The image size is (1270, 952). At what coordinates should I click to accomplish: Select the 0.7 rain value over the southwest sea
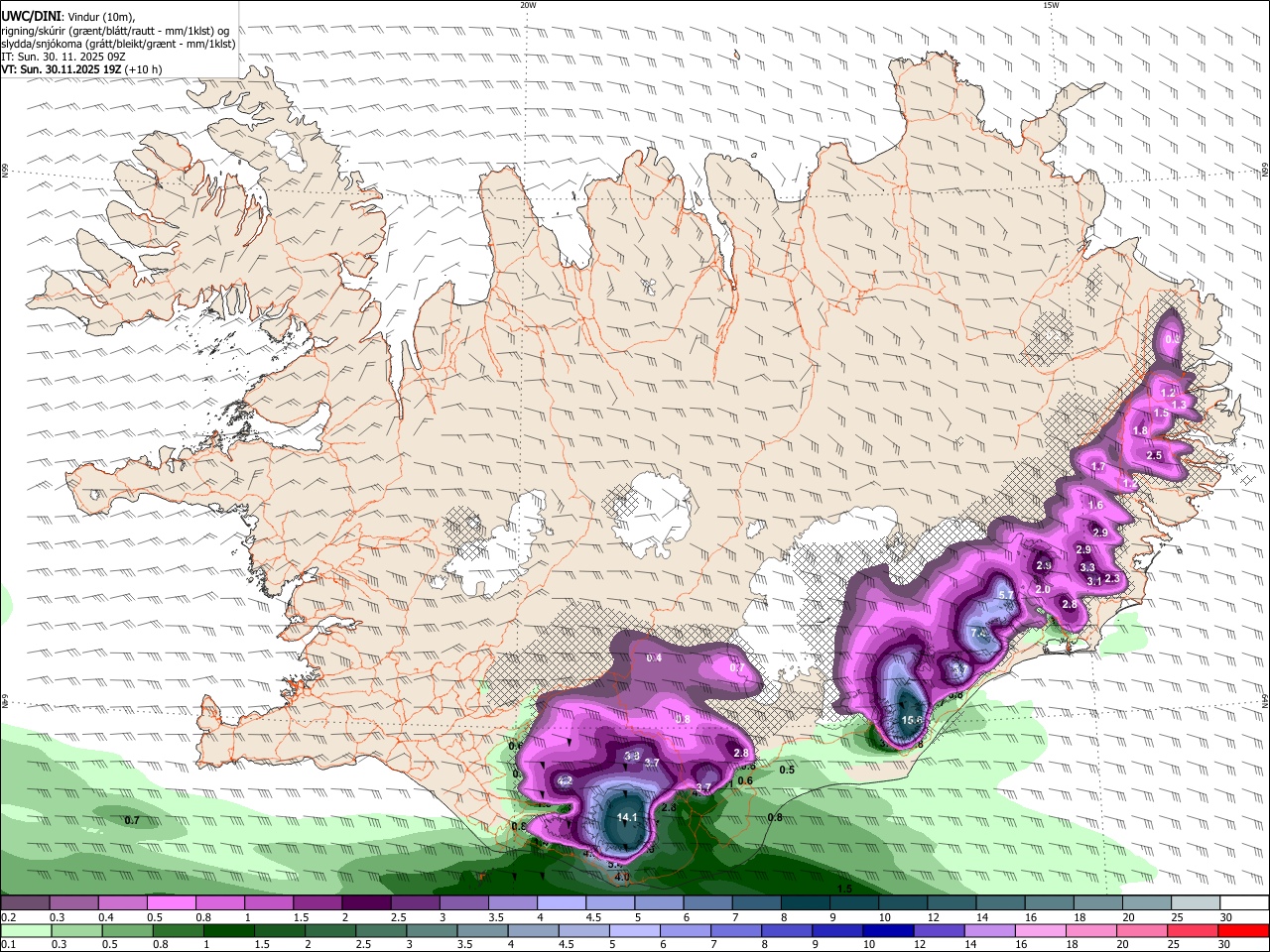click(132, 821)
